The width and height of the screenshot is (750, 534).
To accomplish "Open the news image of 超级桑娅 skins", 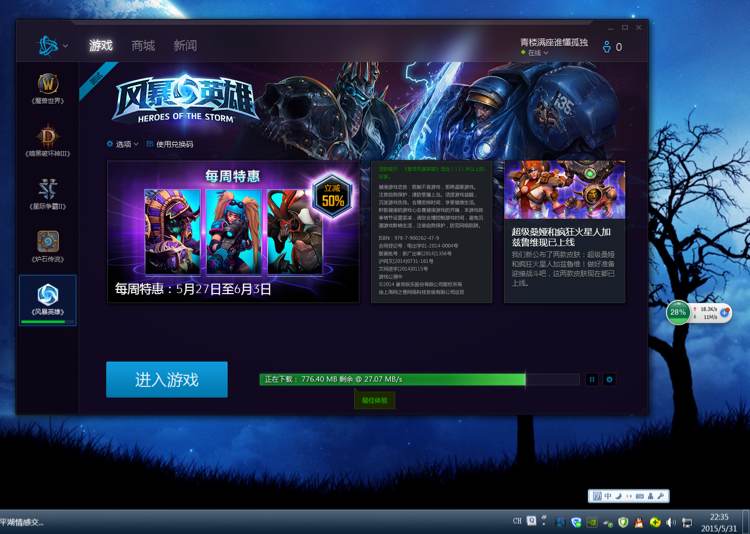I will pos(564,190).
